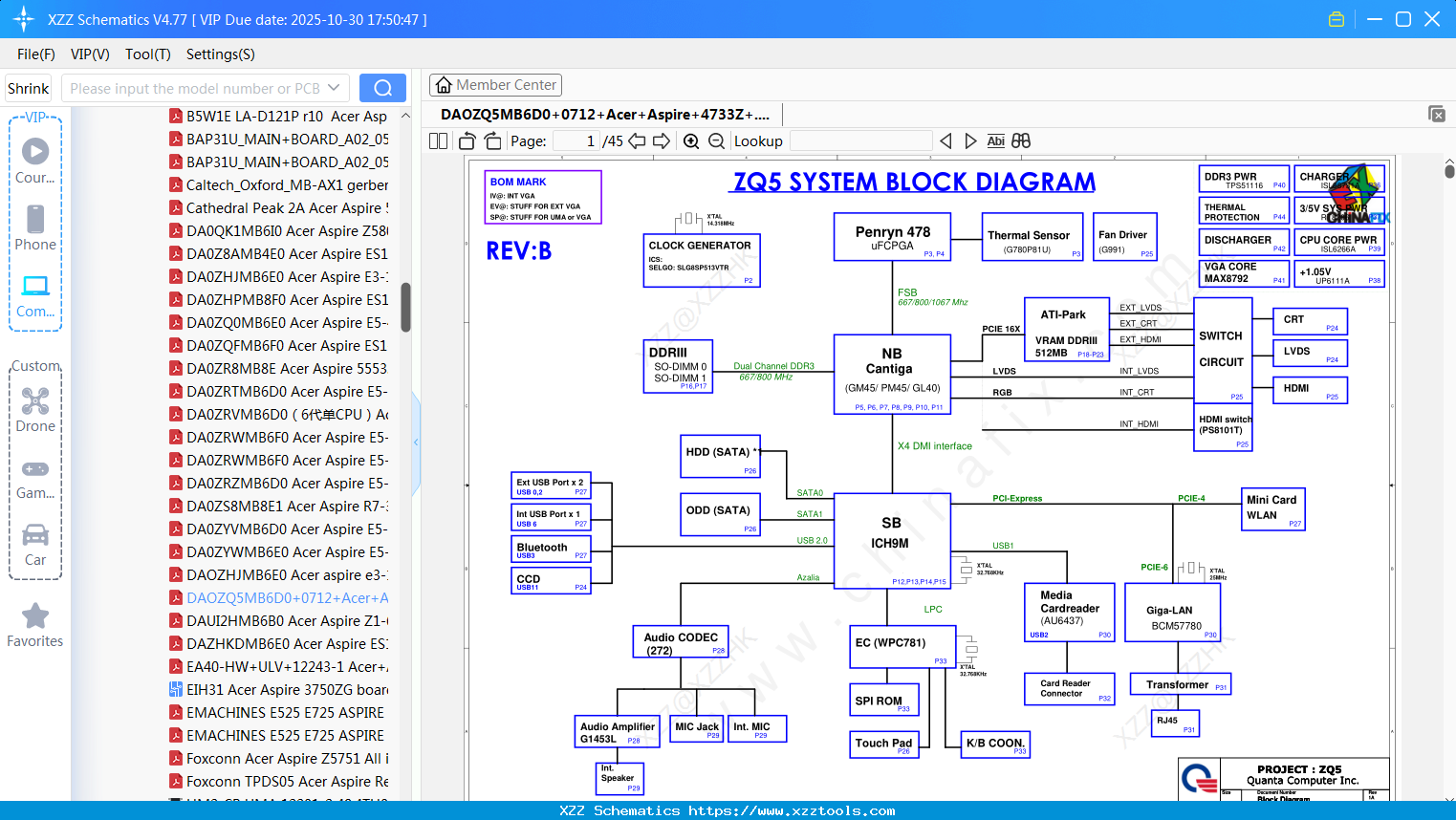
Task: Open the Tool(T) menu
Action: (x=147, y=54)
